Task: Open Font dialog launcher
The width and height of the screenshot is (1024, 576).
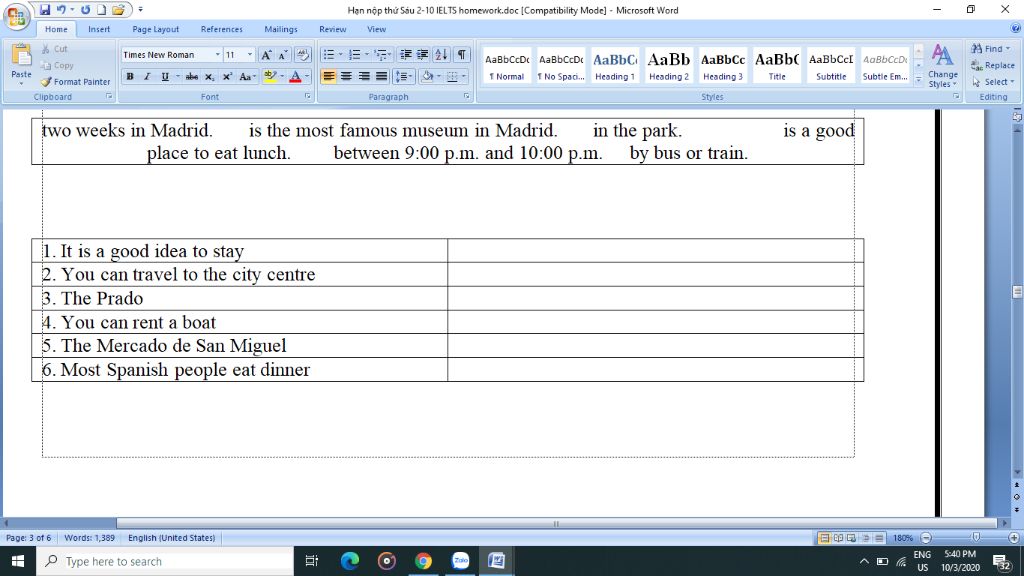Action: point(307,96)
